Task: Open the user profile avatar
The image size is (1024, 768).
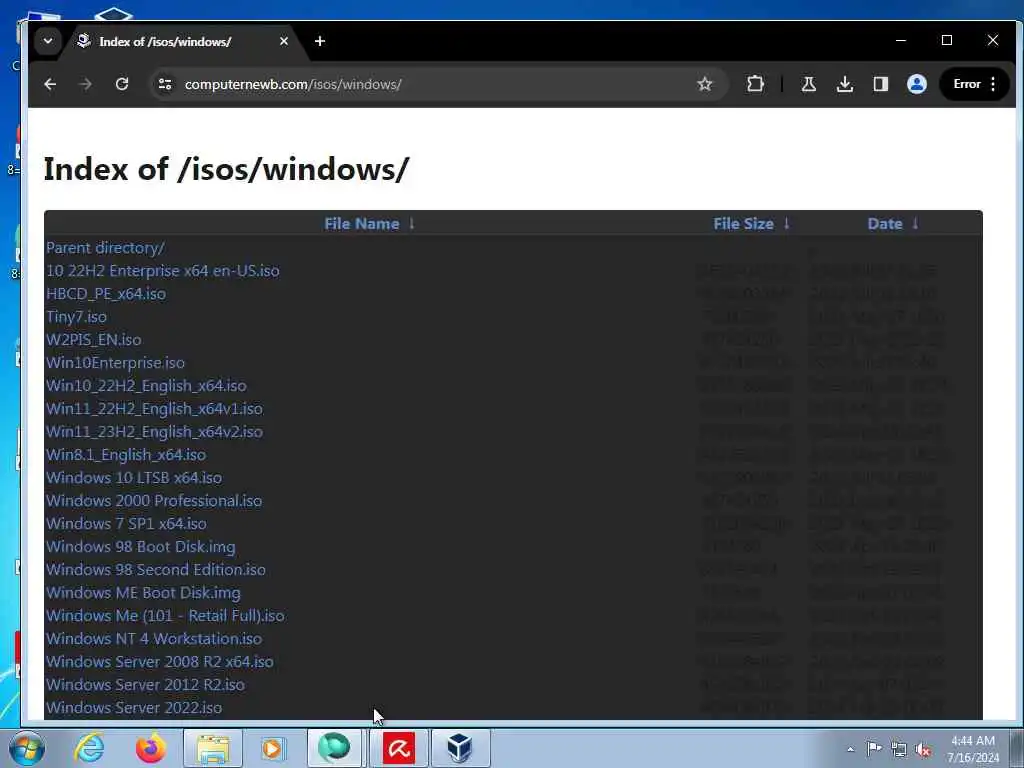Action: [x=917, y=84]
